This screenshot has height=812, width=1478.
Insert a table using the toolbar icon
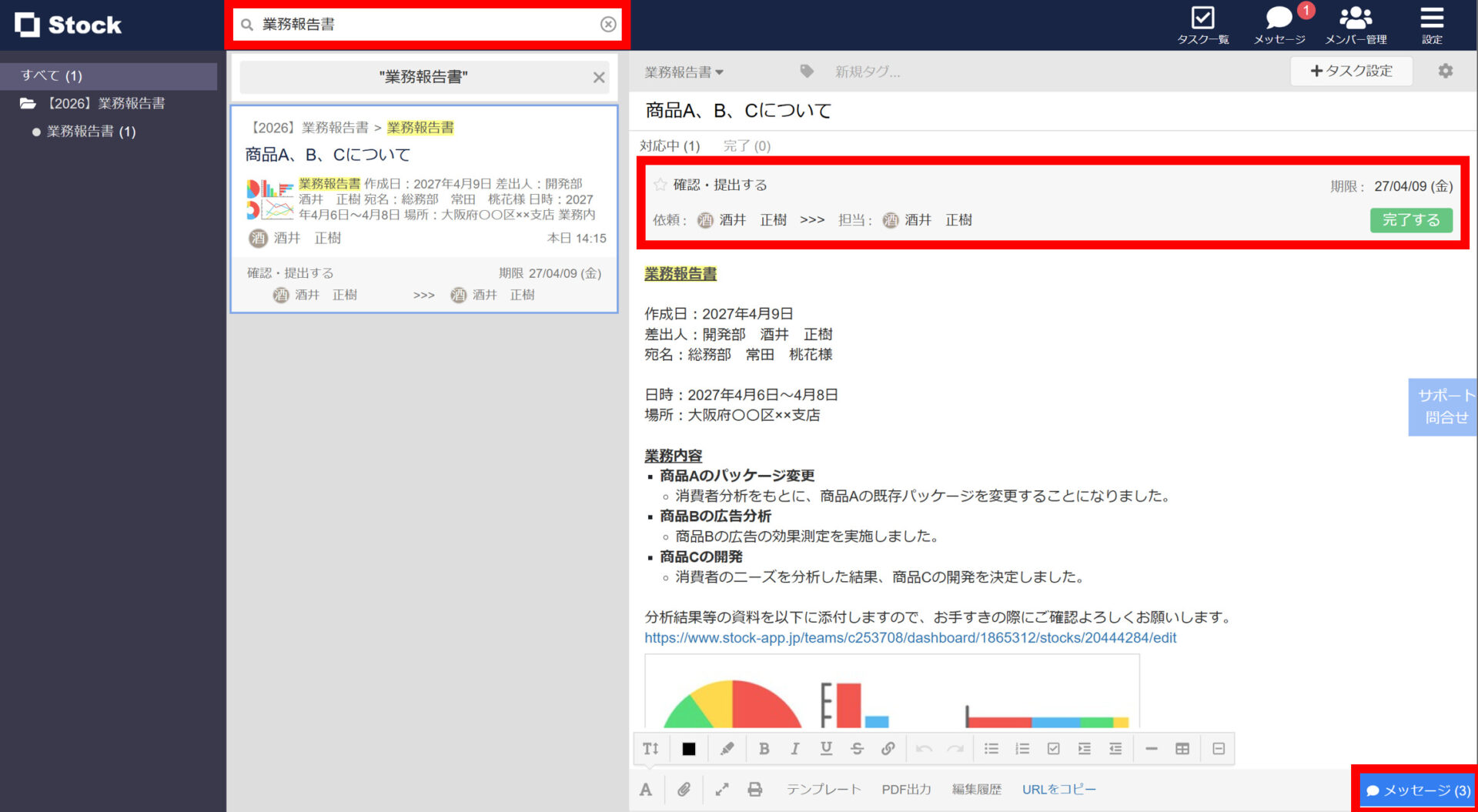point(1183,748)
